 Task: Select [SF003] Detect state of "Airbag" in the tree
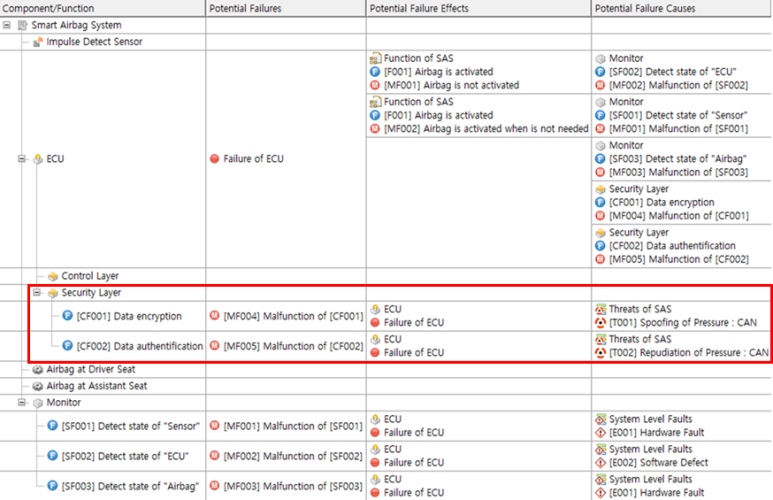point(132,486)
